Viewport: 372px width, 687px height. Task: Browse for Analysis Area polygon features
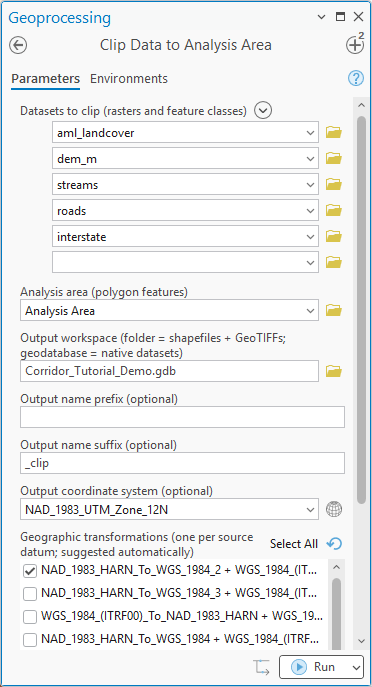pos(334,311)
